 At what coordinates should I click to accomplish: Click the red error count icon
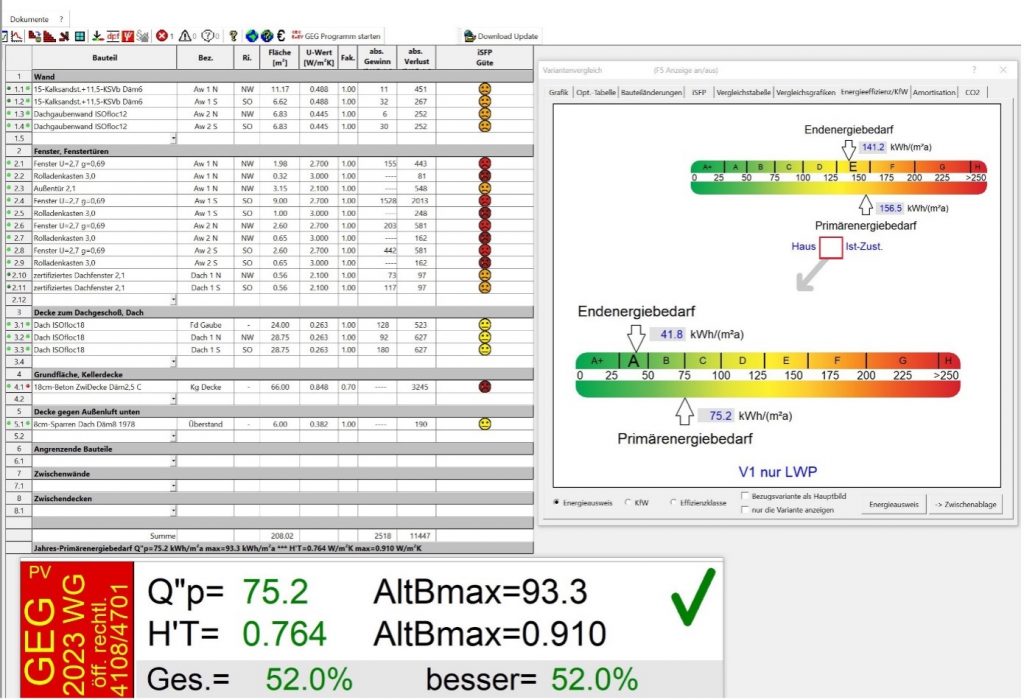tap(161, 36)
